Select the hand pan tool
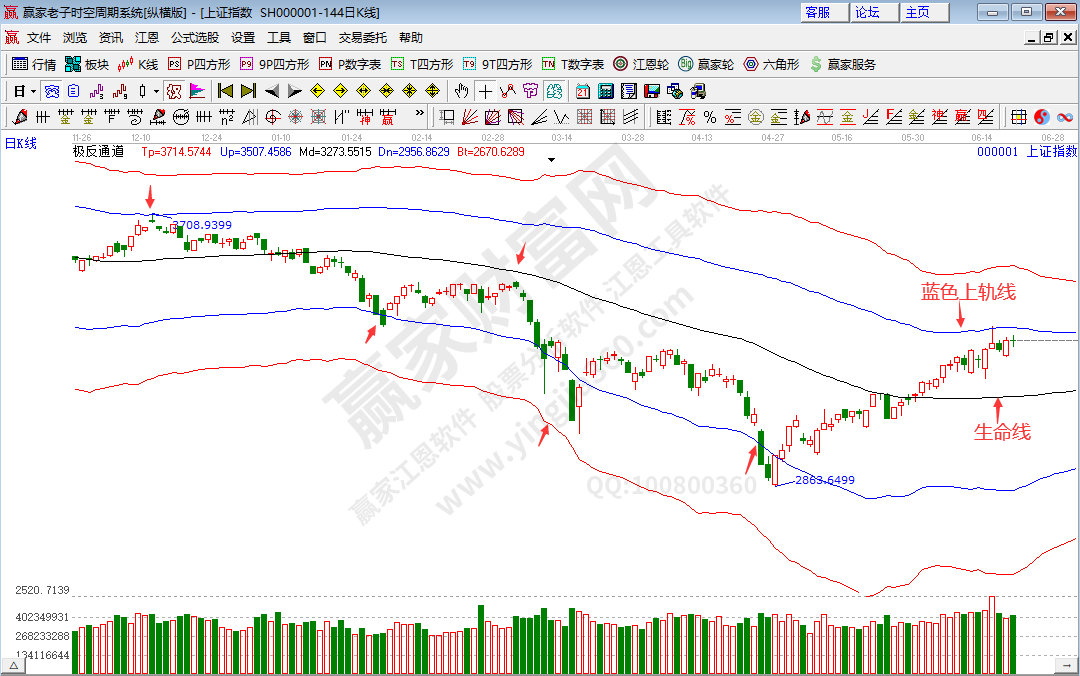 coord(463,91)
